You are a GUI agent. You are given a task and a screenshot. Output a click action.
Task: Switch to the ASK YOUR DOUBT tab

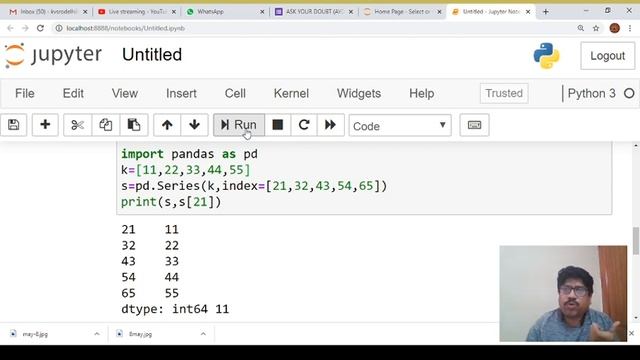pyautogui.click(x=313, y=12)
